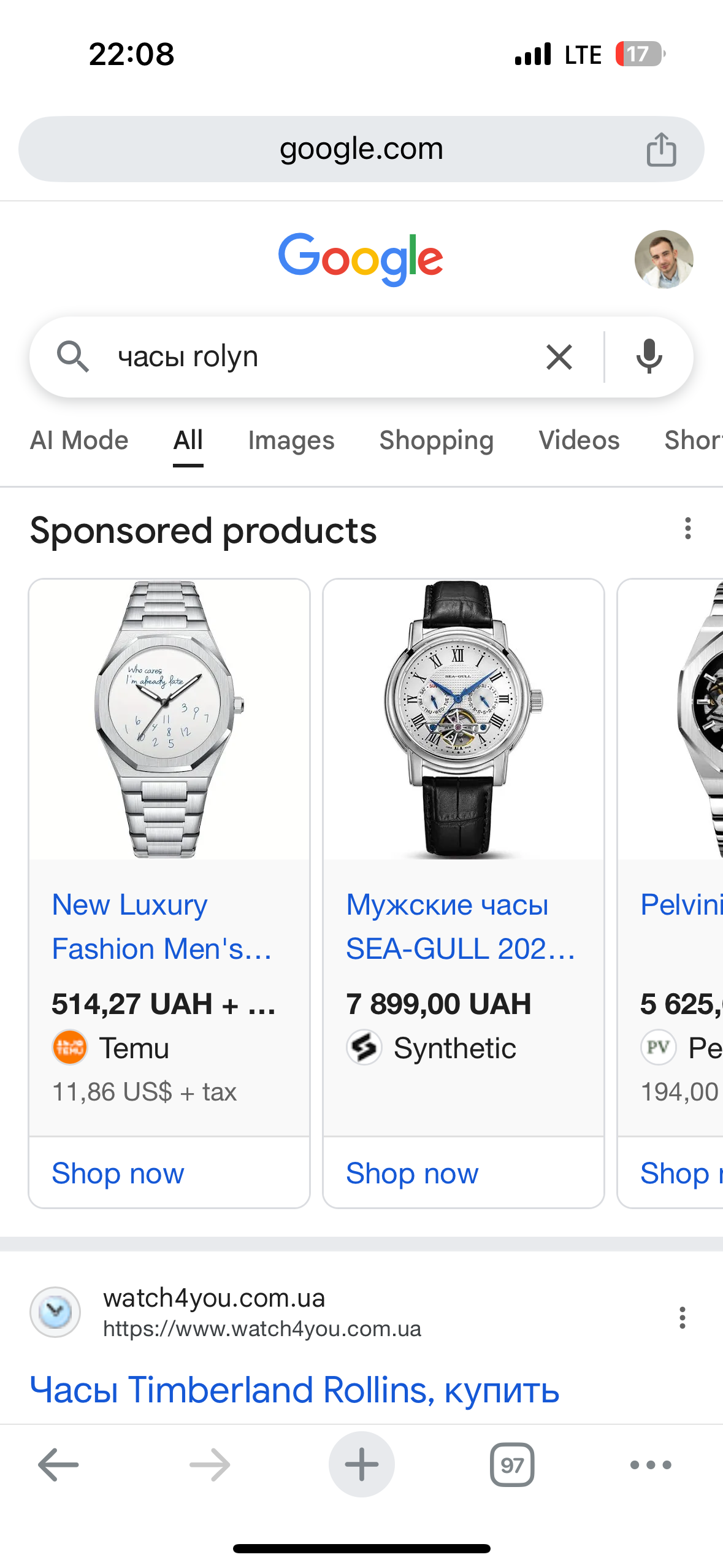Screen dimensions: 723x1568
Task: Open the Часы Timberland Rollins result link
Action: click(x=294, y=1390)
